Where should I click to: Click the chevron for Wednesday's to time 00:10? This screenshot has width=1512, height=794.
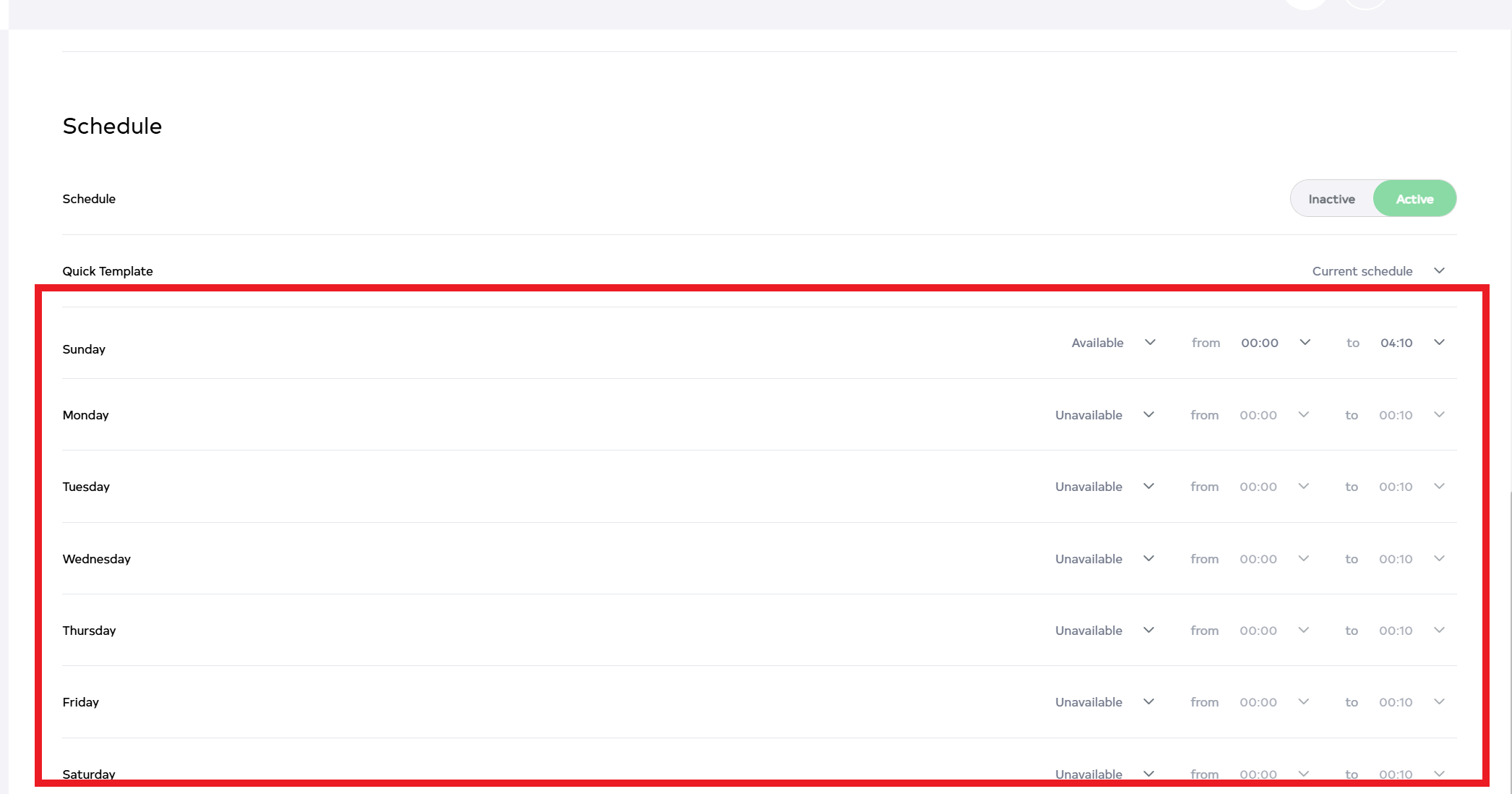[1439, 558]
